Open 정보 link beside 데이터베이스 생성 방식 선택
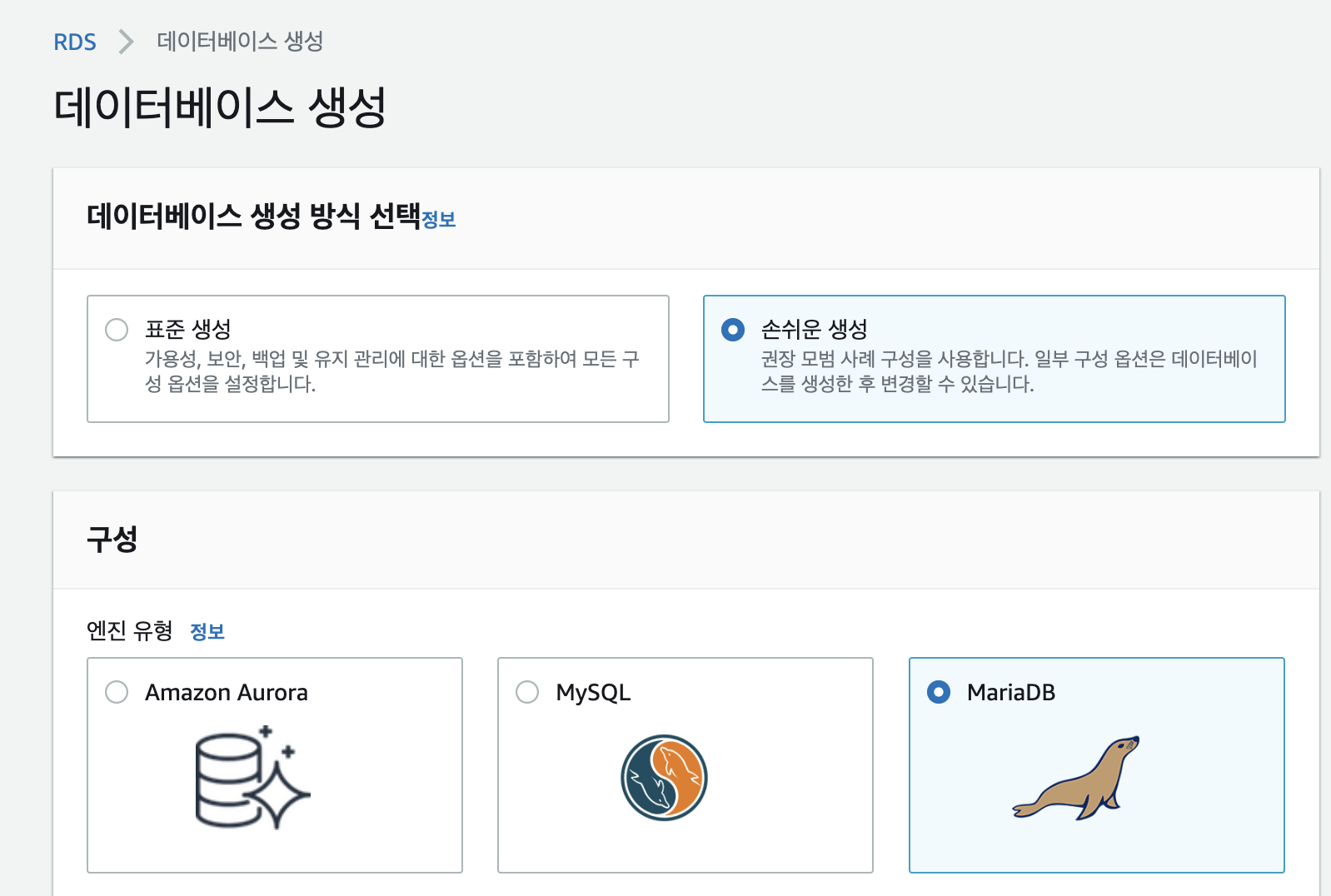This screenshot has height=896, width=1331. coord(439,220)
